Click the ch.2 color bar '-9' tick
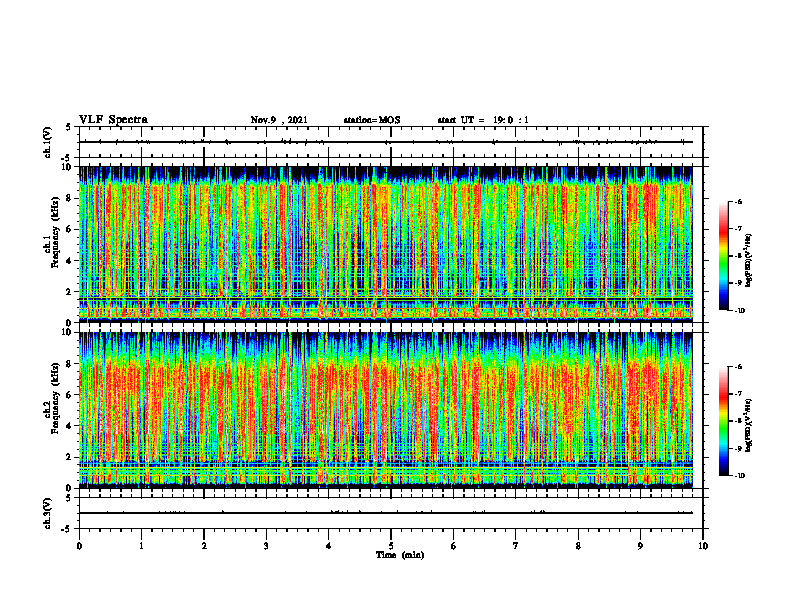This screenshot has height=612, width=792. 738,448
